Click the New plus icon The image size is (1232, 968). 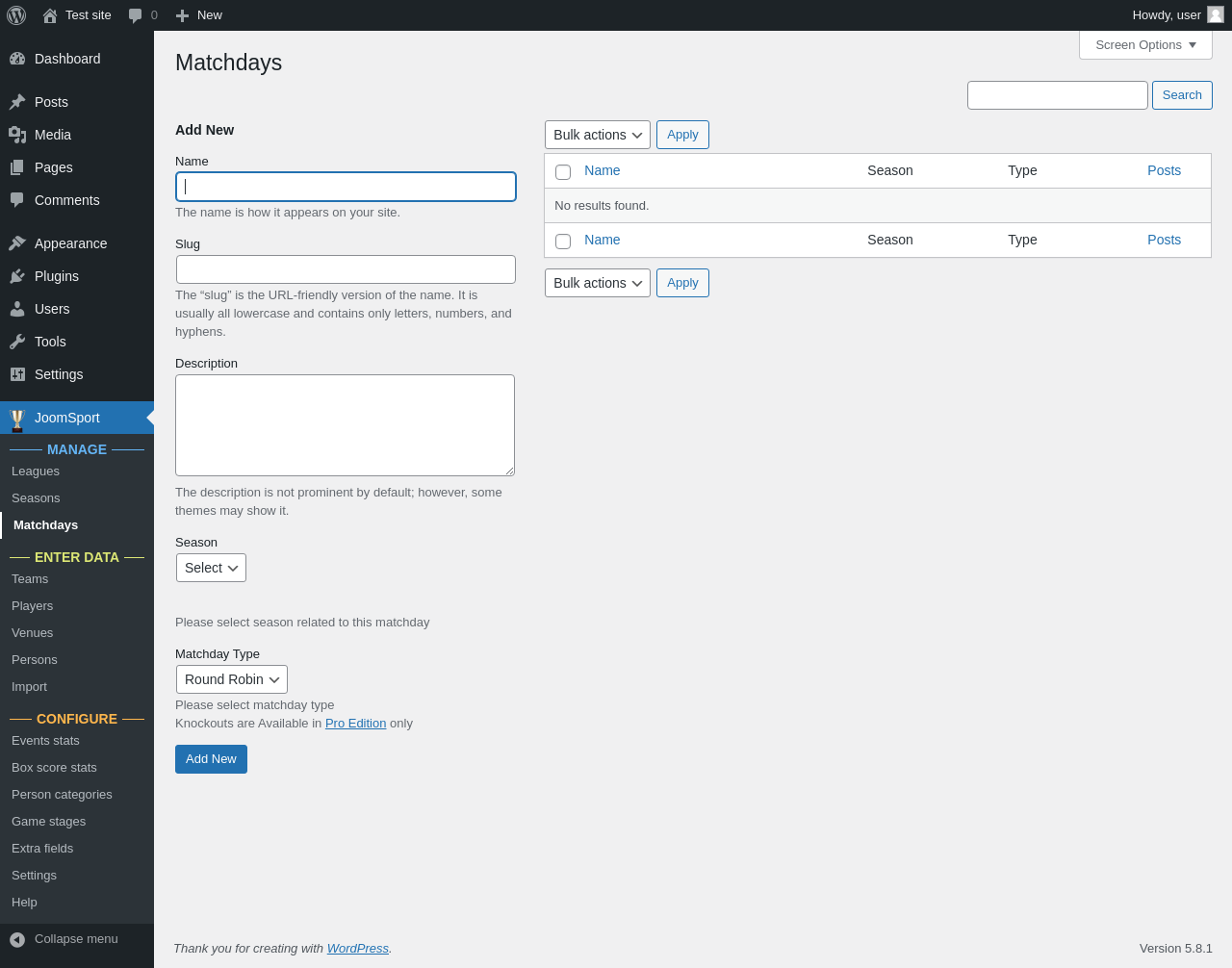pyautogui.click(x=182, y=15)
